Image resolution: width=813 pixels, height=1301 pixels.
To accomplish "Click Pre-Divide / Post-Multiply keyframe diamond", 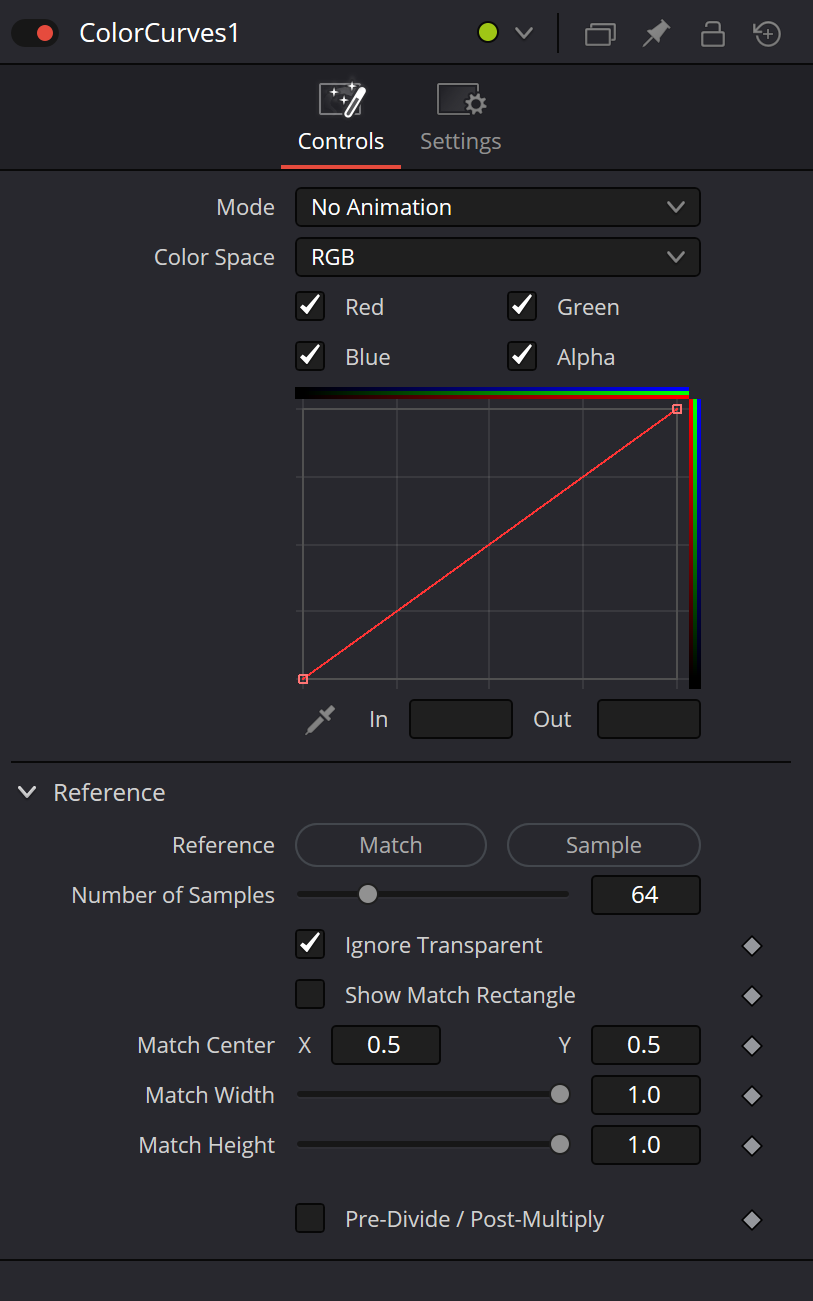I will pos(752,1220).
